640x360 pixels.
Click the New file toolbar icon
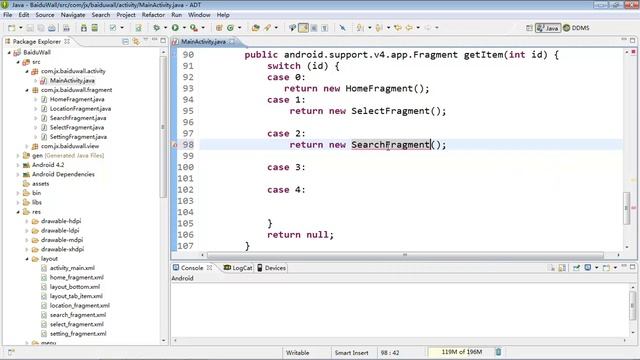pyautogui.click(x=11, y=28)
